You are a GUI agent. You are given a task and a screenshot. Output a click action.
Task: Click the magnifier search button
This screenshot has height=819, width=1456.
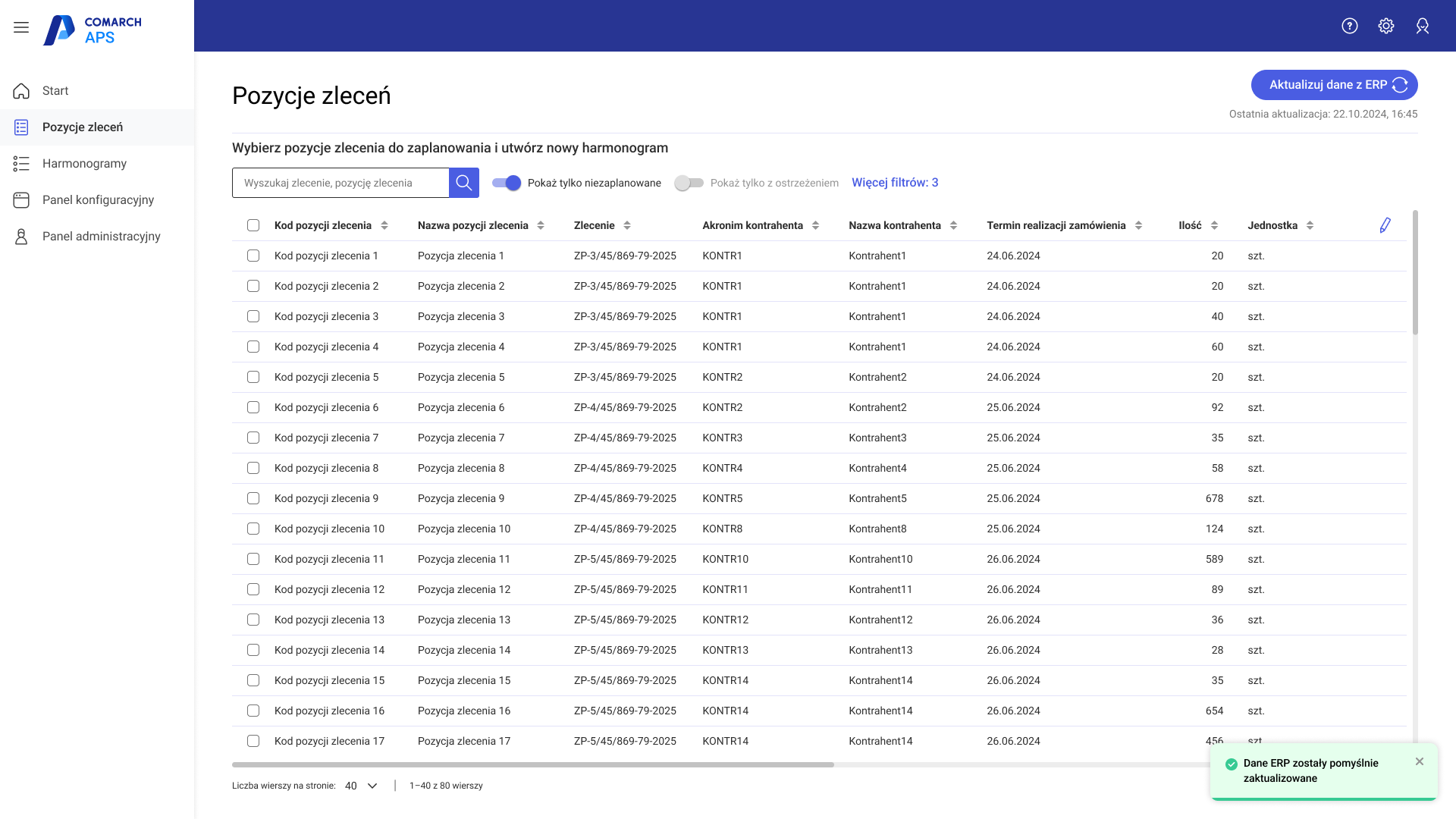click(x=463, y=183)
